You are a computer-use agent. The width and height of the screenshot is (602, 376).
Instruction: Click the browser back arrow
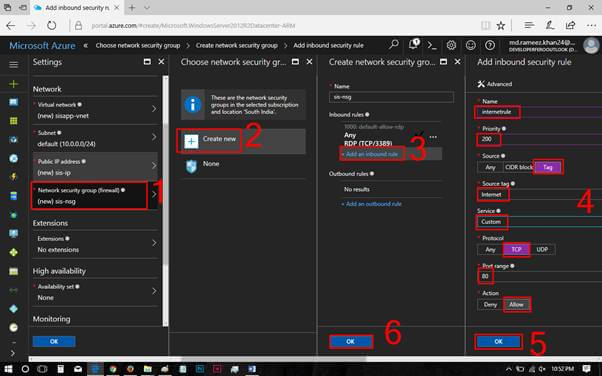click(11, 26)
